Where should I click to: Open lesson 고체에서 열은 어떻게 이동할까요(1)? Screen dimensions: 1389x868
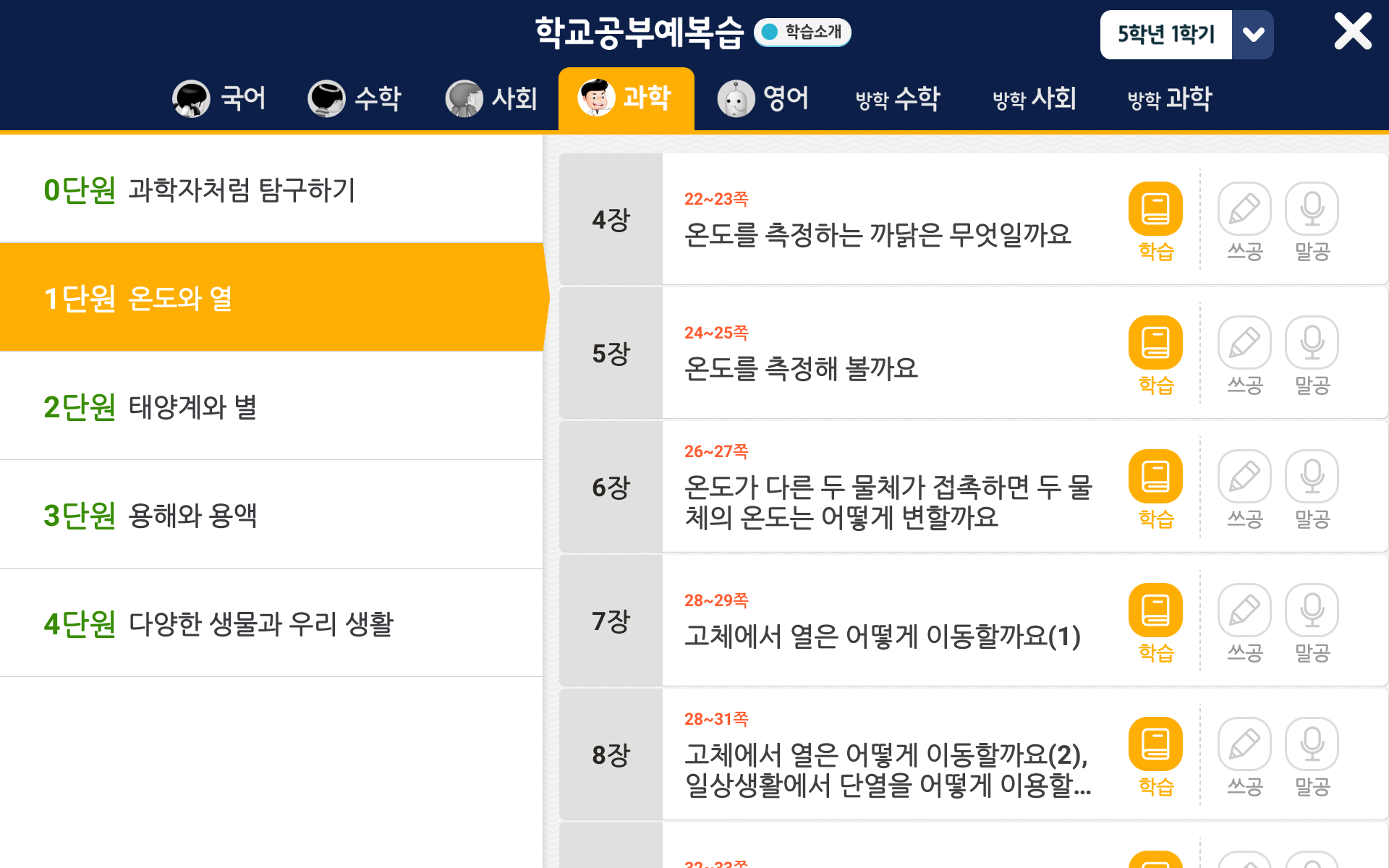tap(883, 636)
